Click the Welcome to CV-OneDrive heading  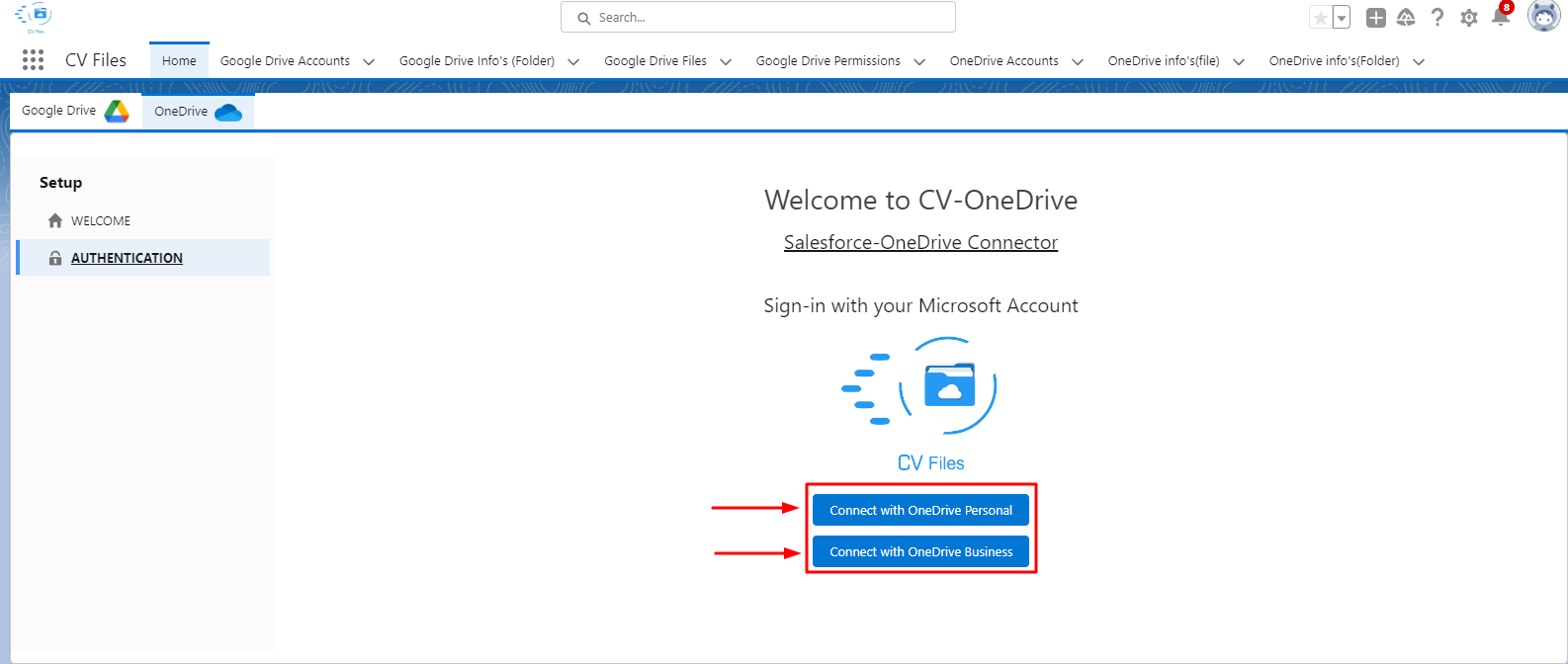click(920, 200)
